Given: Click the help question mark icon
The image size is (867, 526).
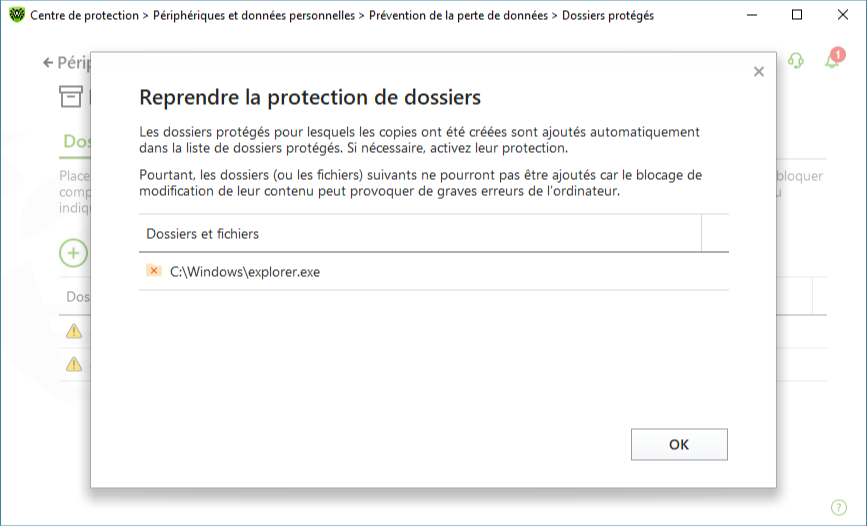Looking at the screenshot, I should pyautogui.click(x=839, y=507).
